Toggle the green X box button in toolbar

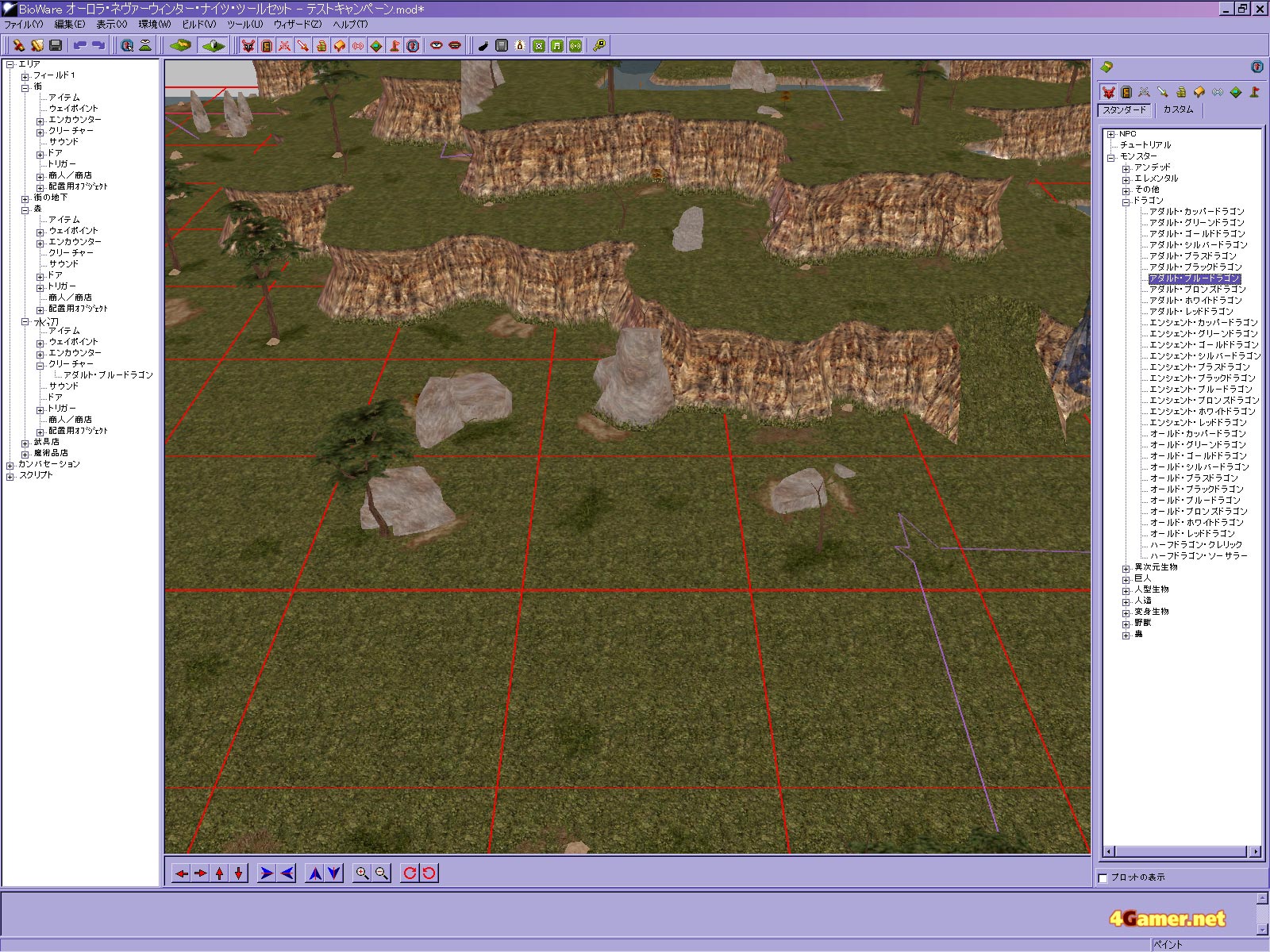(x=539, y=46)
